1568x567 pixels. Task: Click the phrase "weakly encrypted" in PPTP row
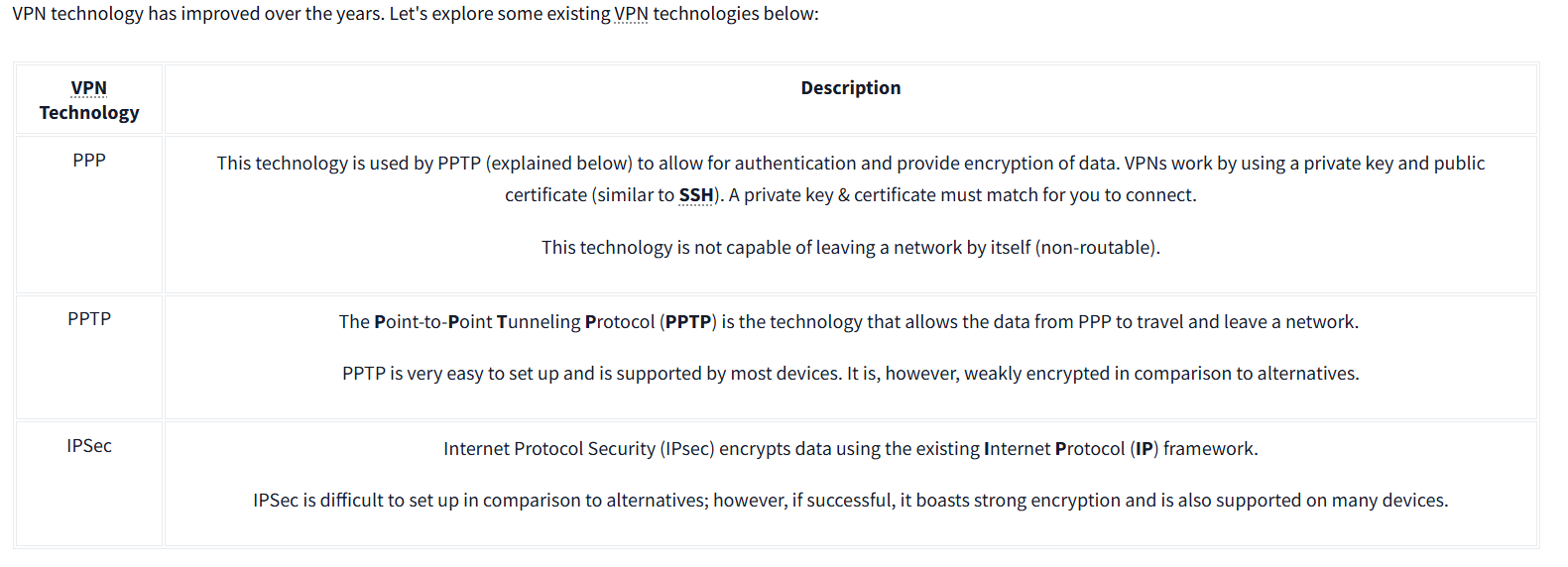pyautogui.click(x=1036, y=374)
